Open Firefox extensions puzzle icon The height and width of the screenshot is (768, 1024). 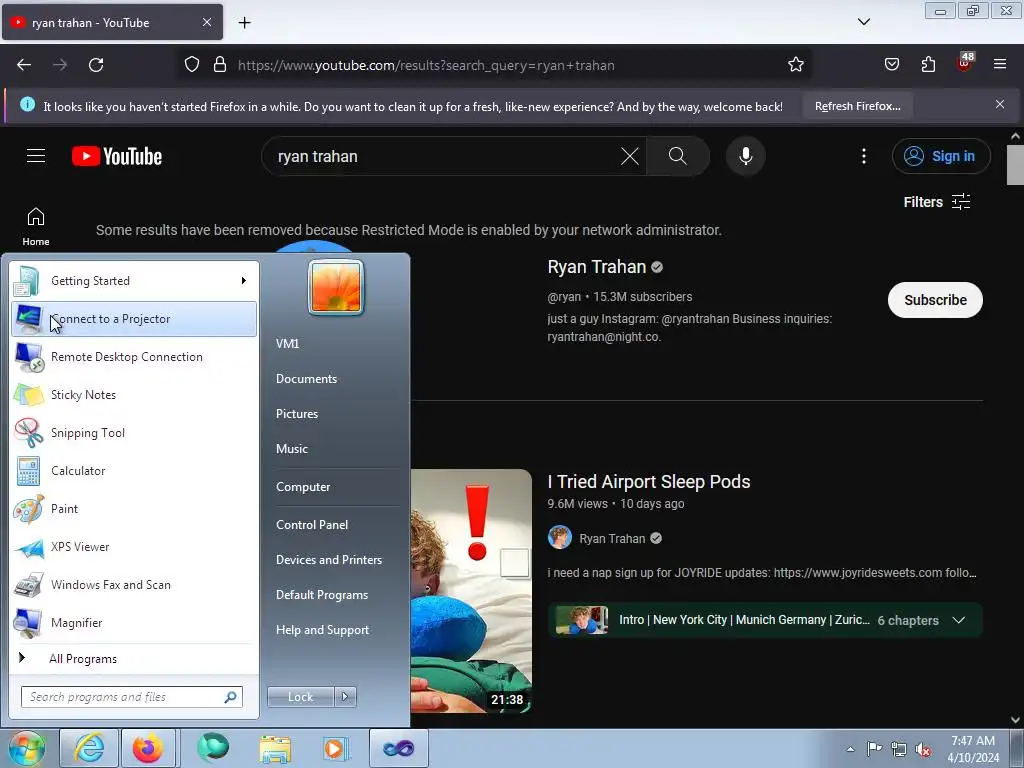928,65
